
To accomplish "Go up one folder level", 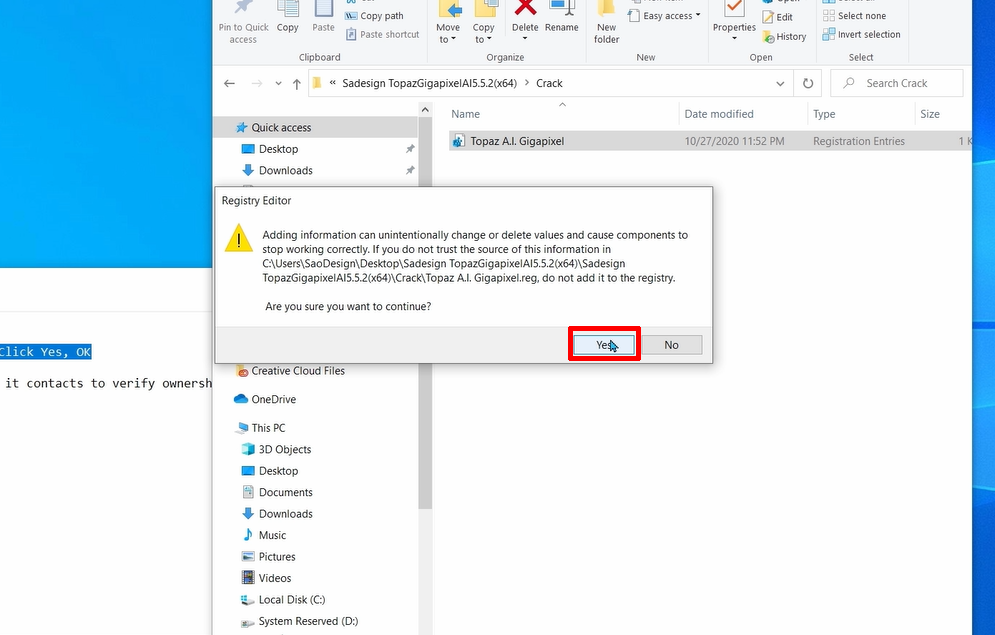I will point(296,83).
